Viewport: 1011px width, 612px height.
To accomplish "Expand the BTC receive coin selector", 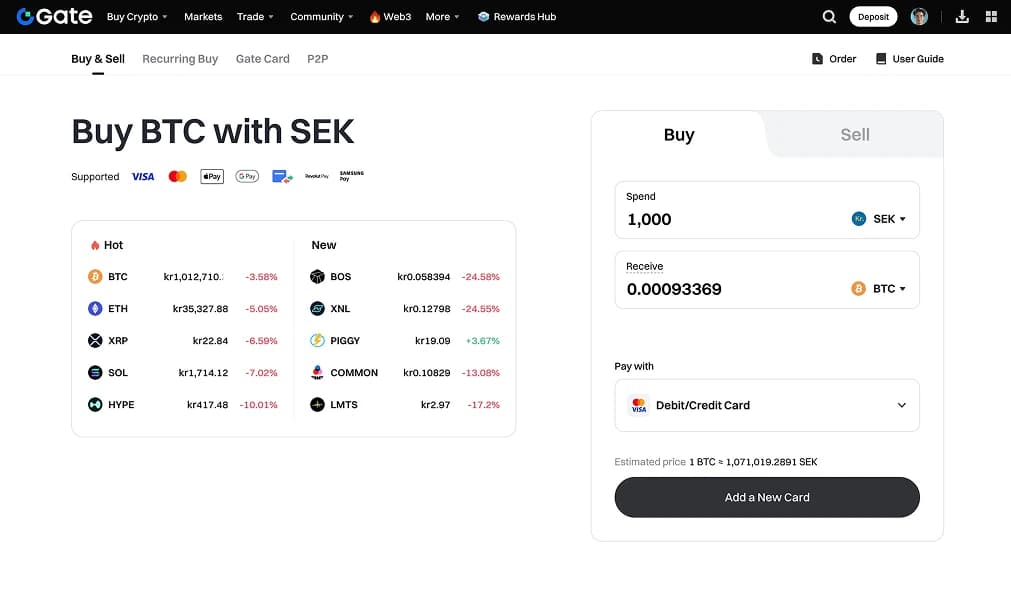I will 879,289.
